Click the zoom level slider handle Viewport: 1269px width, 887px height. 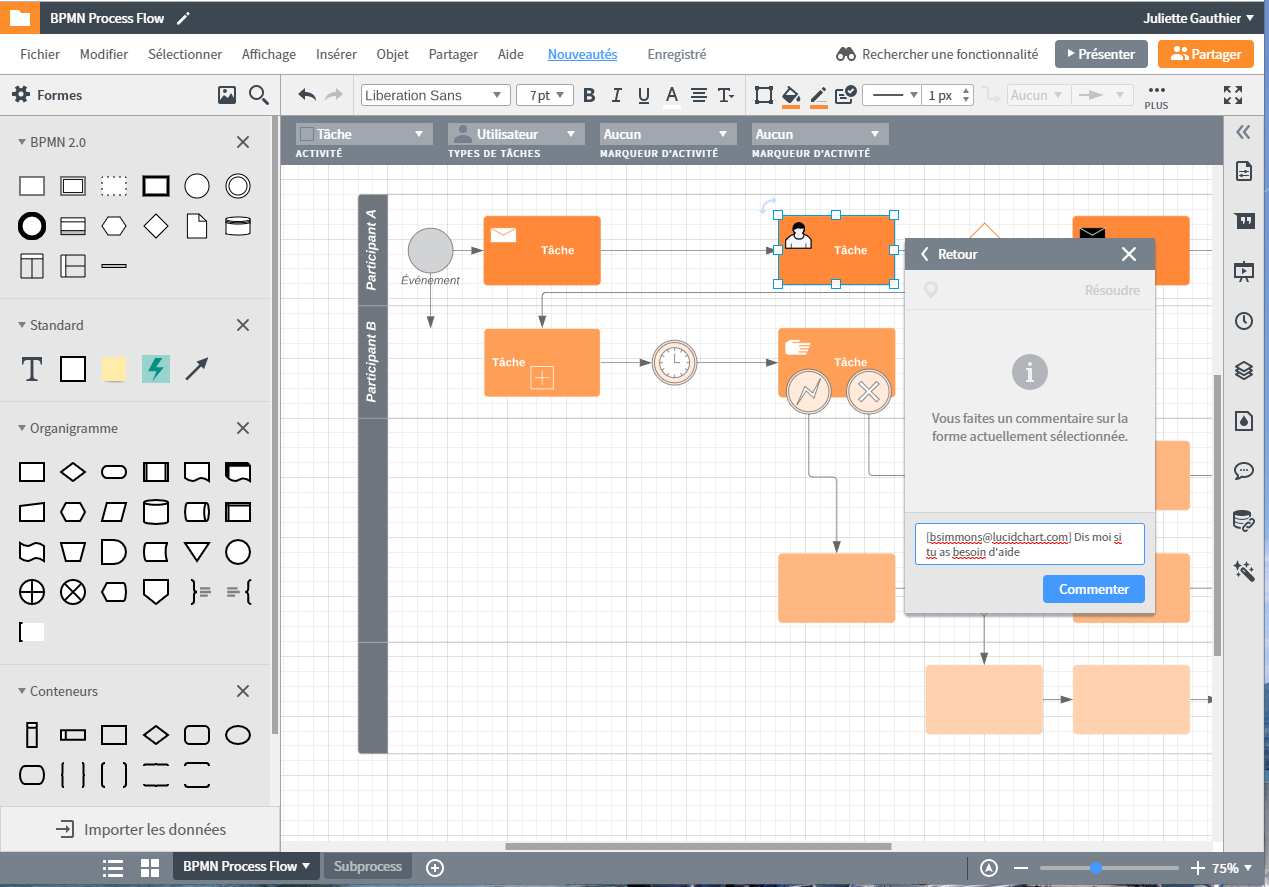[1096, 868]
